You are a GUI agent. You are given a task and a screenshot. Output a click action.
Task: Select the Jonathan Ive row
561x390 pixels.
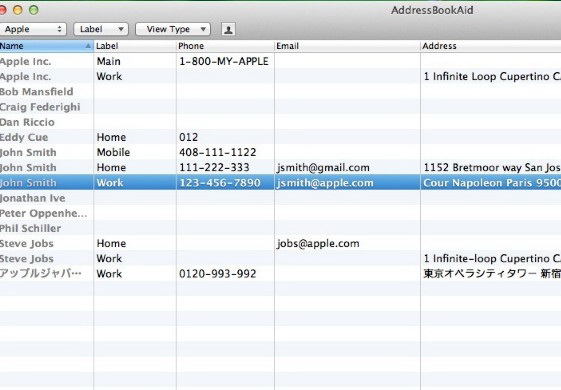[280, 198]
